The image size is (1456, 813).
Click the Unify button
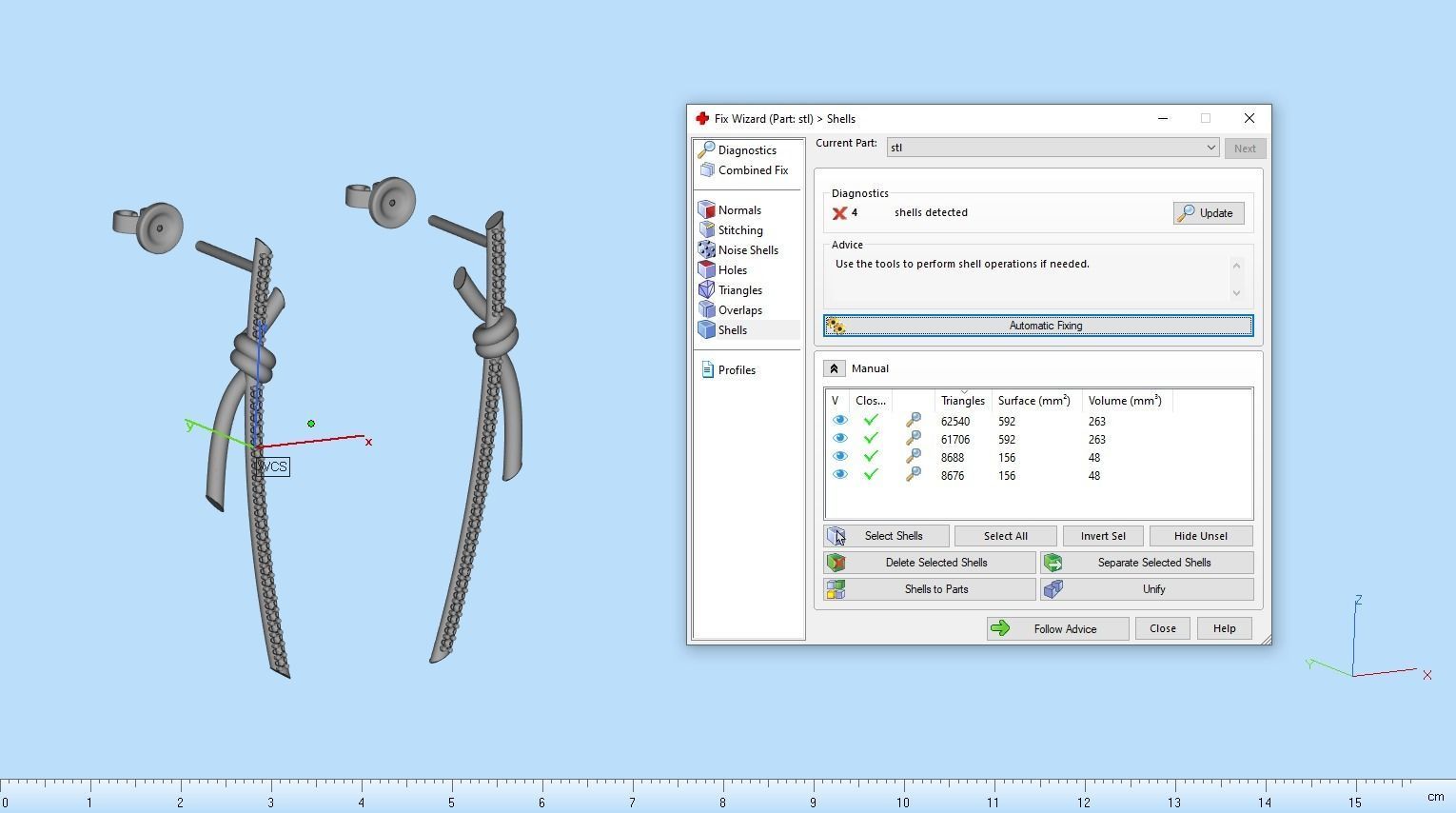coord(1147,589)
